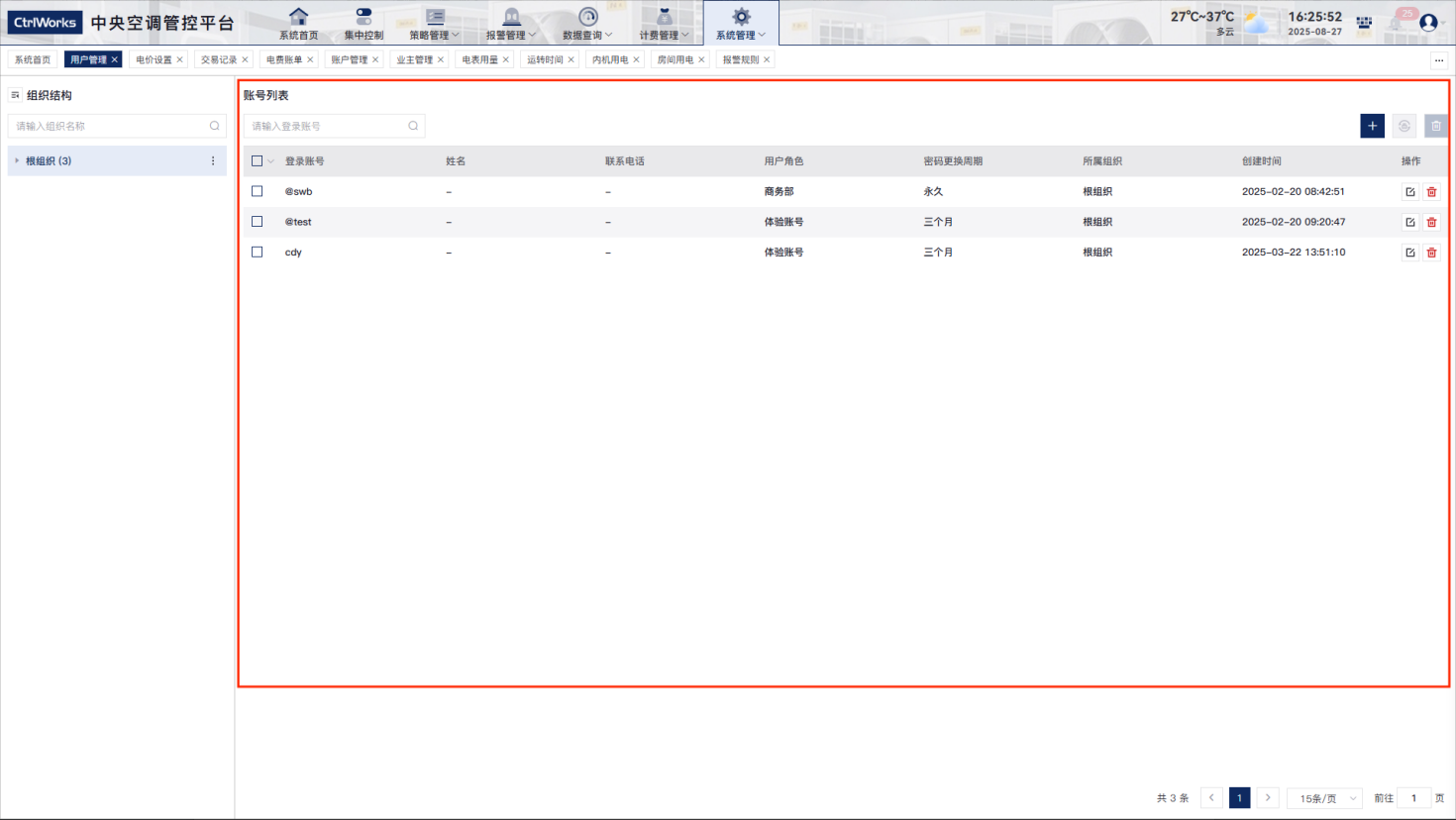
Task: Delete the cdy account via trash icon
Action: pyautogui.click(x=1431, y=253)
